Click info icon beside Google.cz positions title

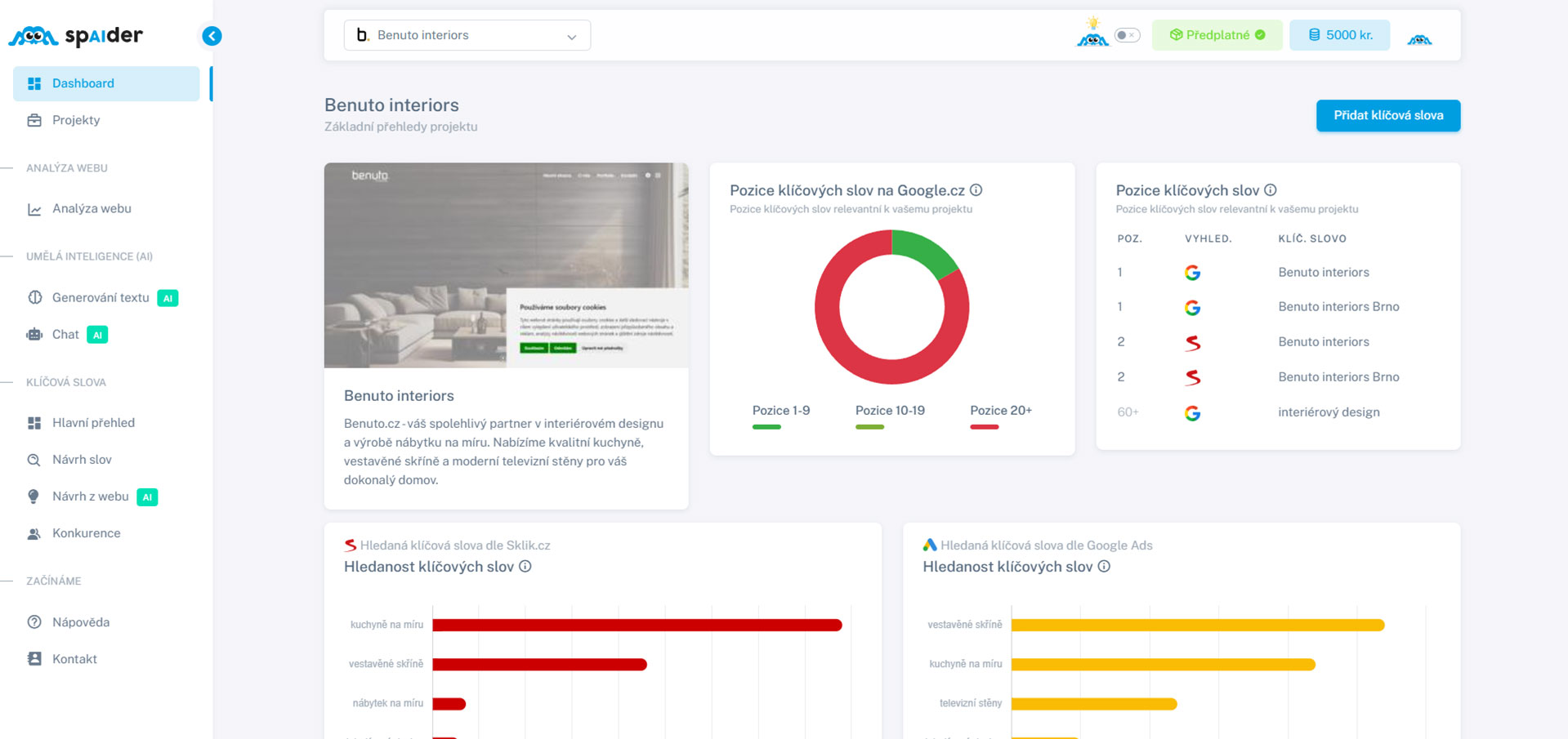tap(976, 190)
